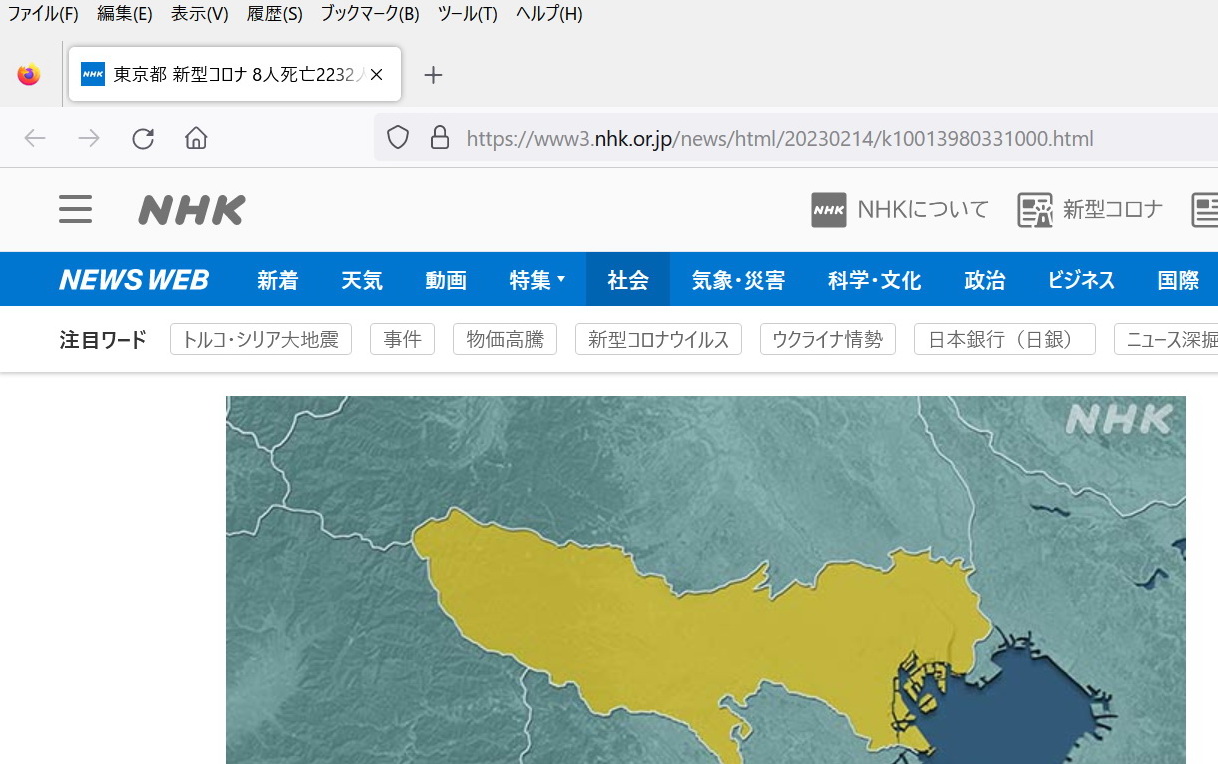This screenshot has height=764, width=1218.
Task: Open the ブックマーク(B) menu
Action: [x=369, y=14]
